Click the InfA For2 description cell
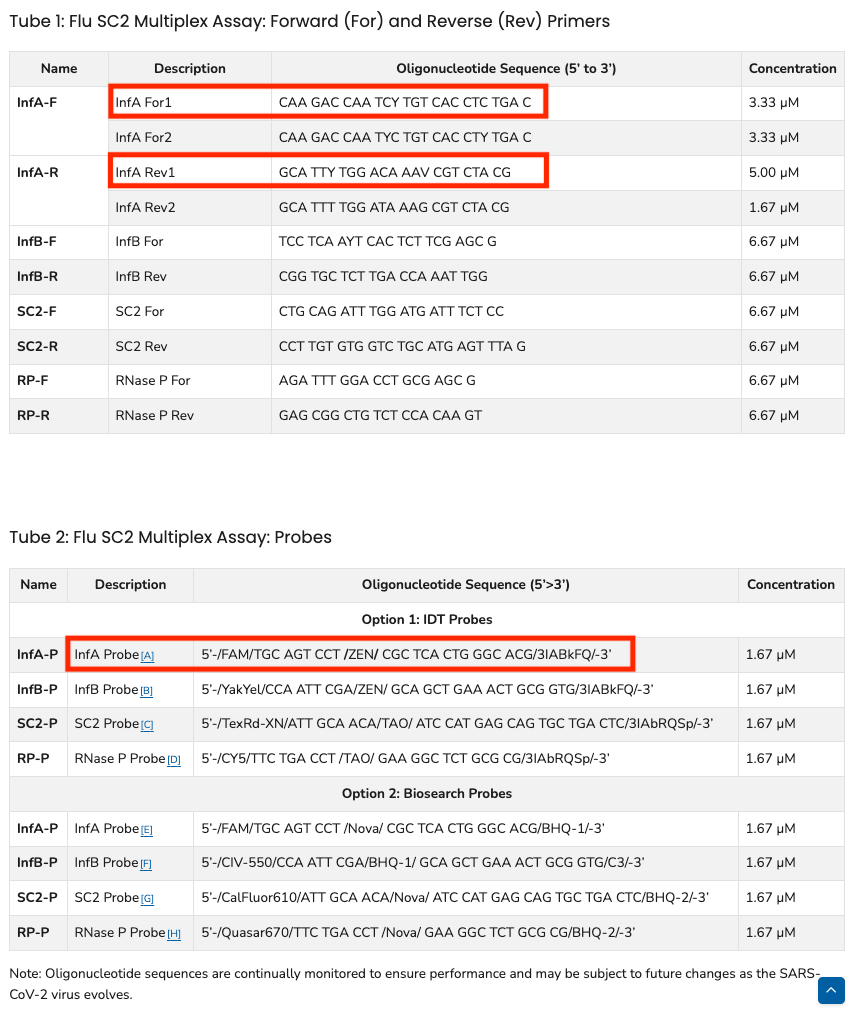The height and width of the screenshot is (1021, 861). click(190, 137)
